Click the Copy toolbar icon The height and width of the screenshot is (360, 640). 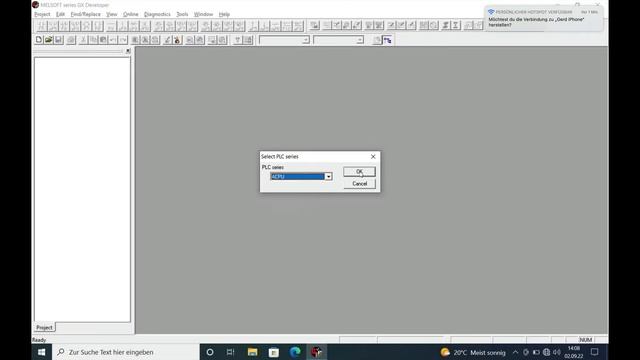93,40
